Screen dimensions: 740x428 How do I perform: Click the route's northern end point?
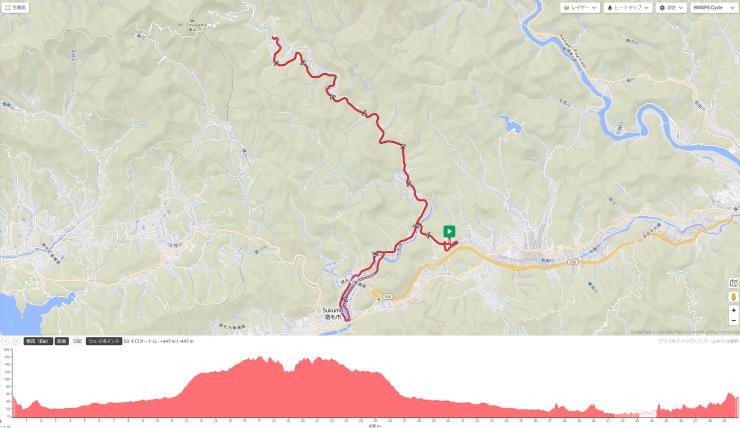[x=273, y=37]
